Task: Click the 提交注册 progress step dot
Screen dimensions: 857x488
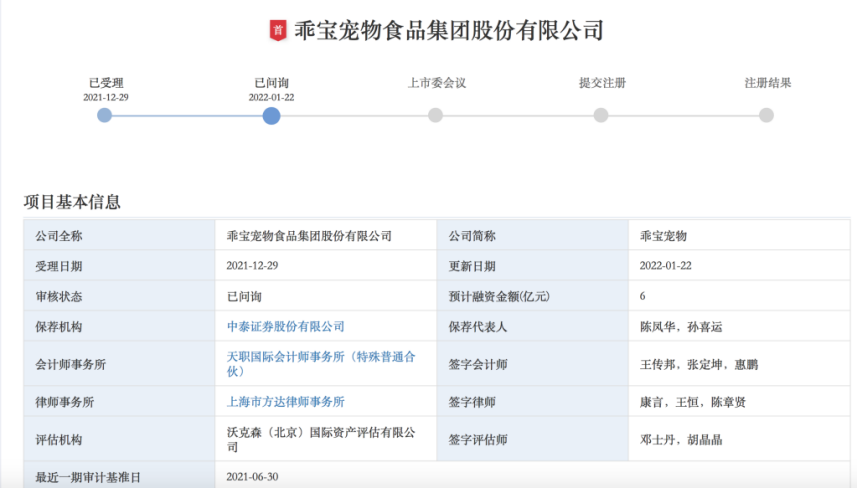Action: click(x=601, y=115)
